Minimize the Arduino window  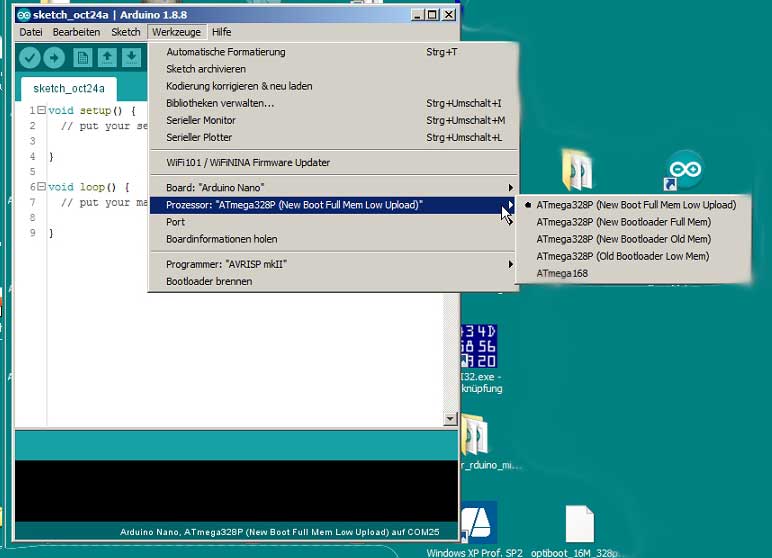(418, 15)
